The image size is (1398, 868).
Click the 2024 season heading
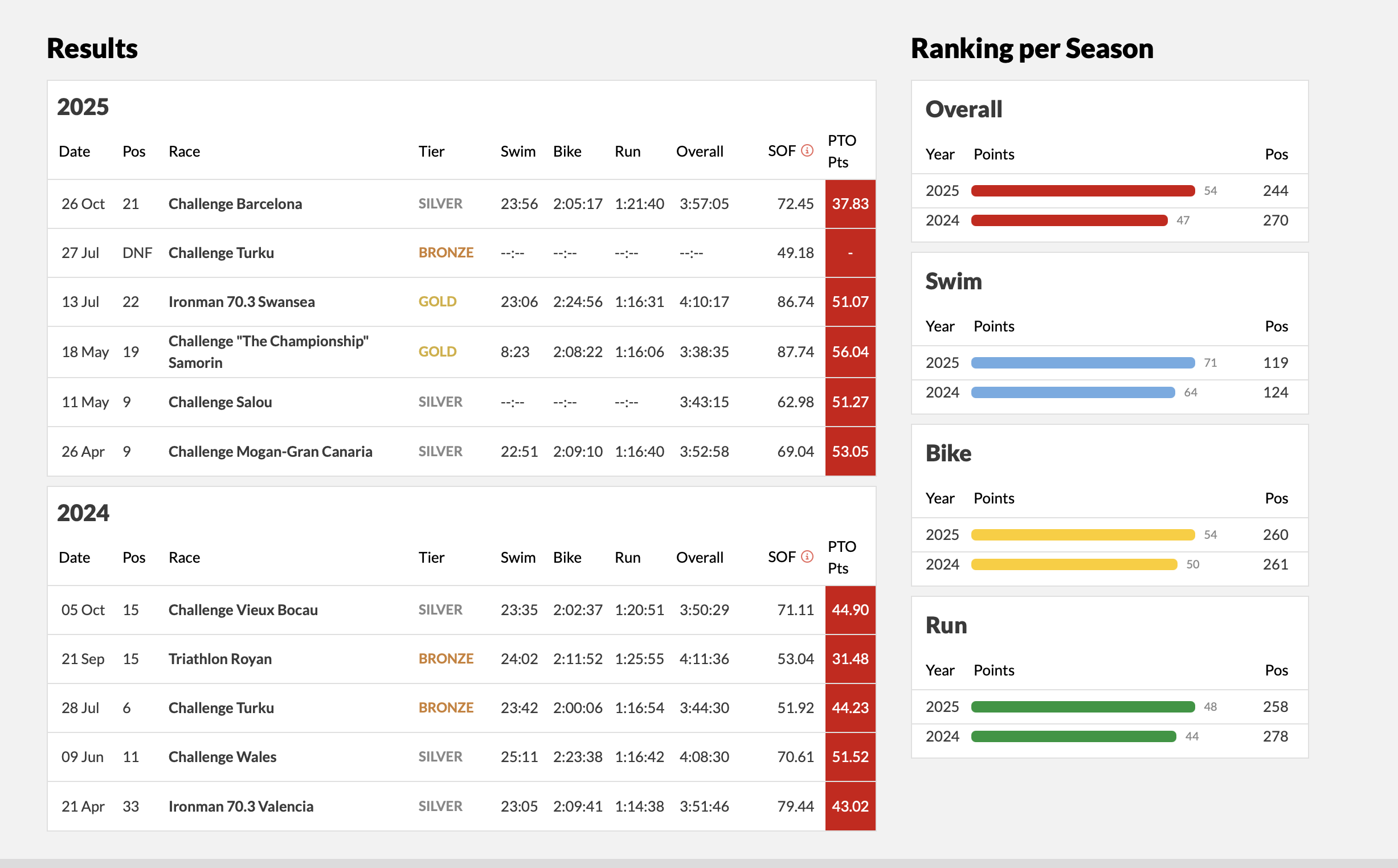(83, 513)
